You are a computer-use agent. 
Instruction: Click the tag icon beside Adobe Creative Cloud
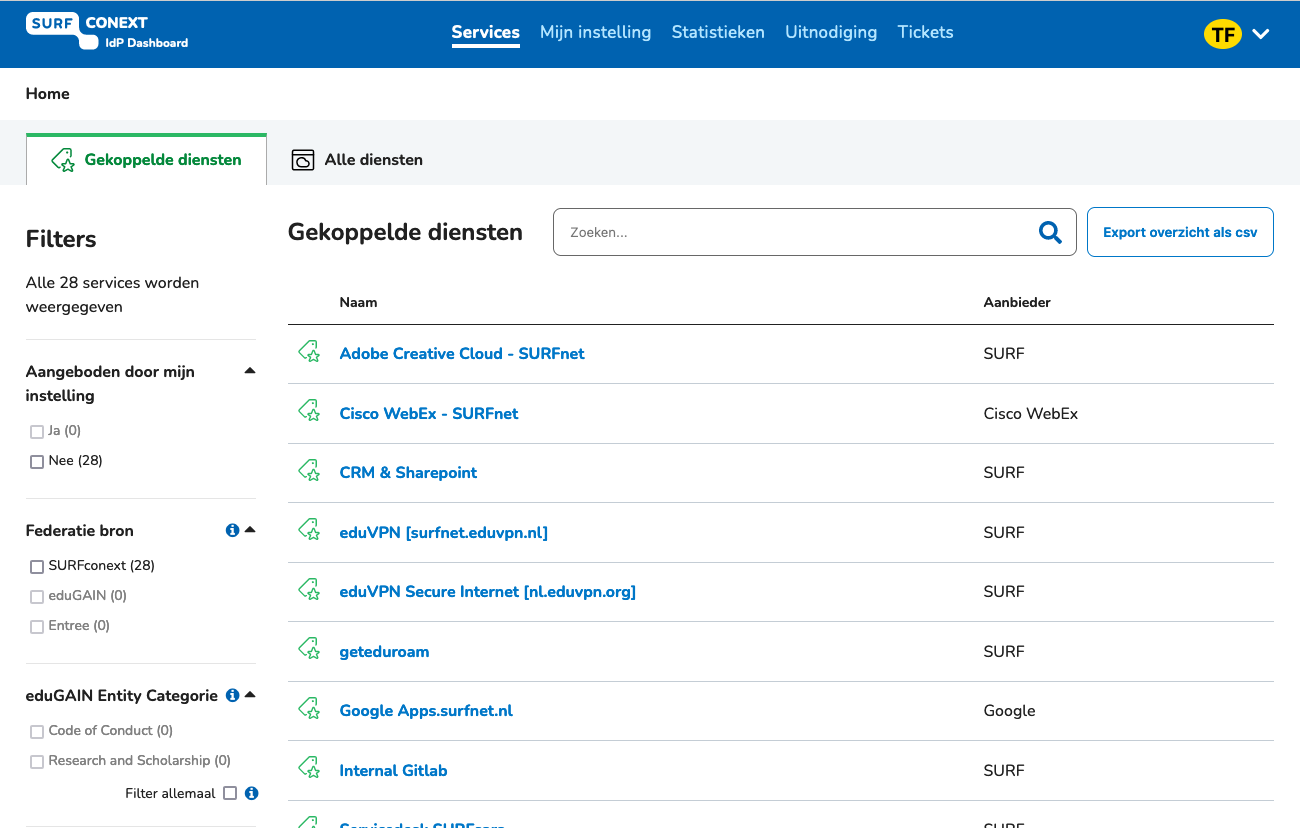(x=310, y=352)
